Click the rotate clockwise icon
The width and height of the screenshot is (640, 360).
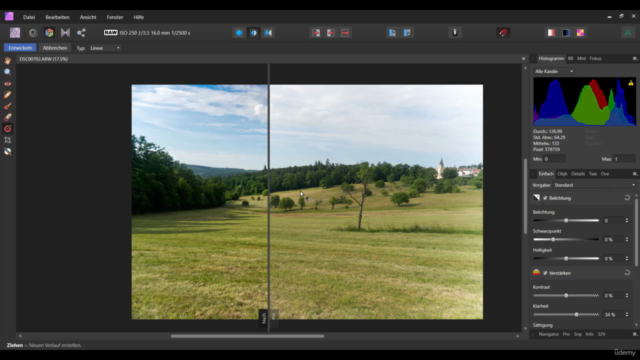pyautogui.click(x=407, y=33)
